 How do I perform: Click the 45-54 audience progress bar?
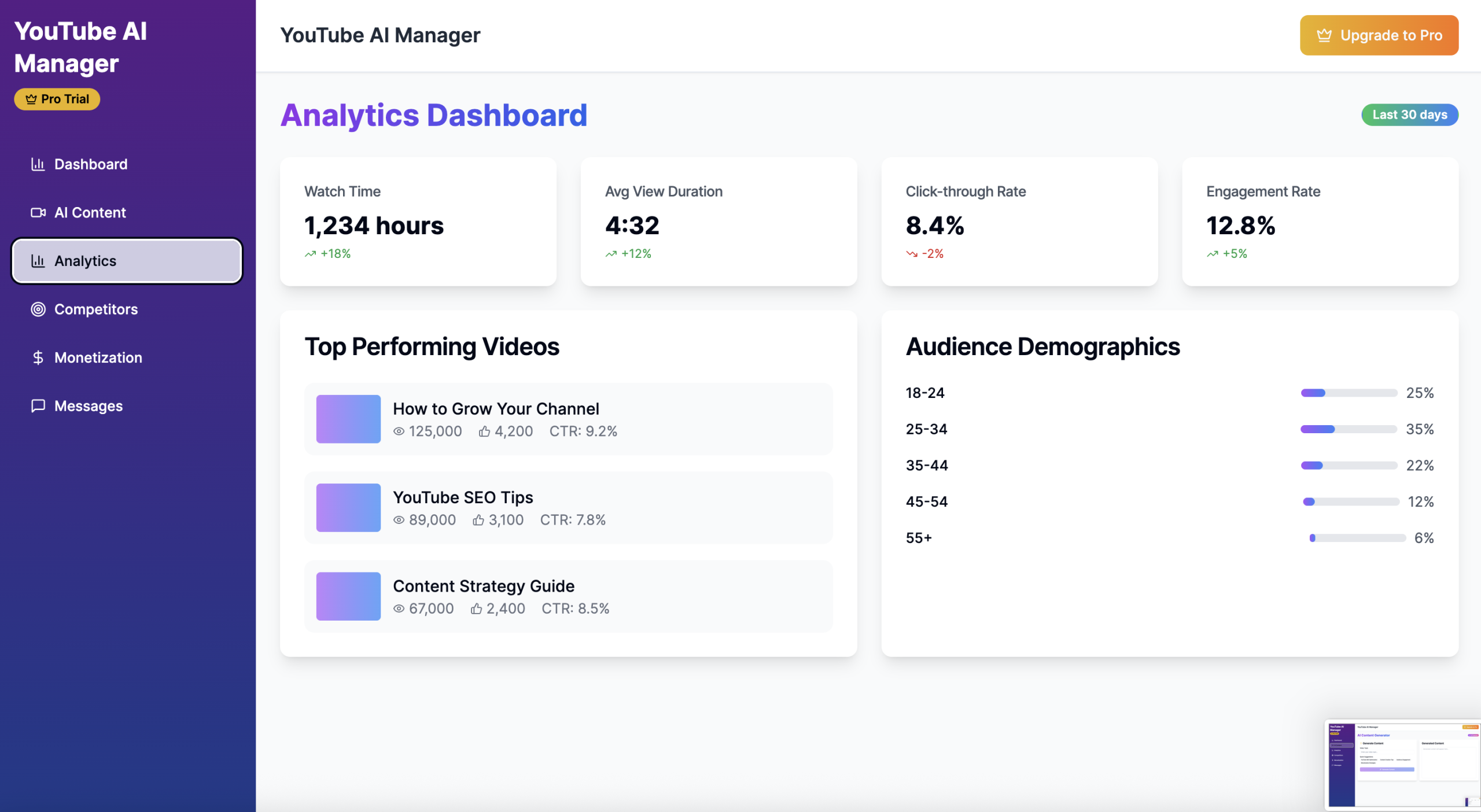pyautogui.click(x=1350, y=502)
